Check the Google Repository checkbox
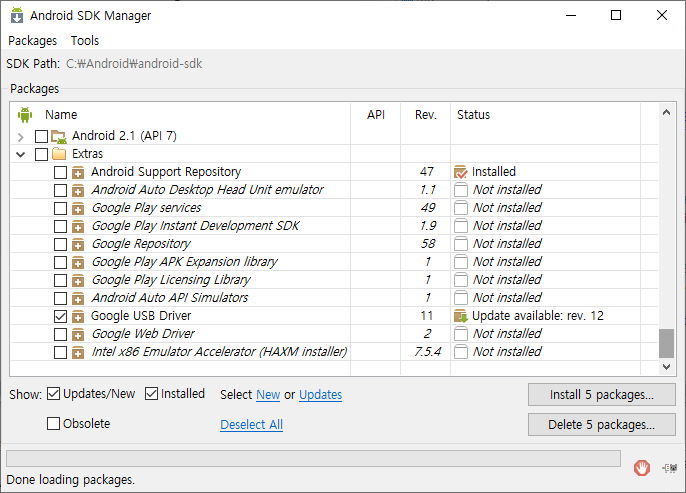Viewport: 686px width, 493px height. (x=60, y=244)
